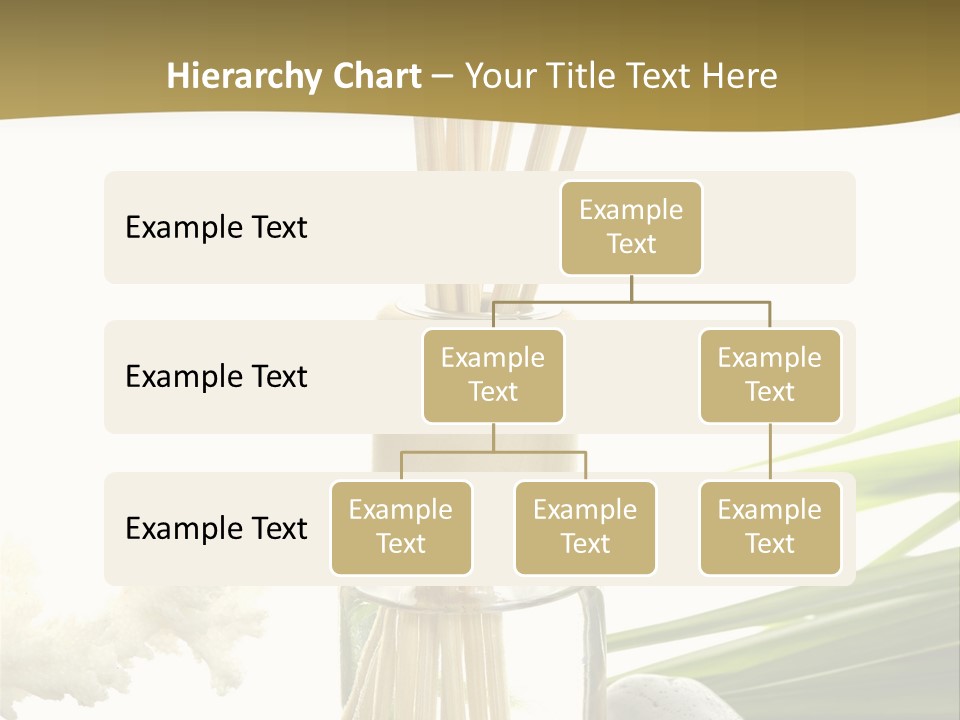
Task: Select the middle row "Example Text" label
Action: pyautogui.click(x=216, y=377)
